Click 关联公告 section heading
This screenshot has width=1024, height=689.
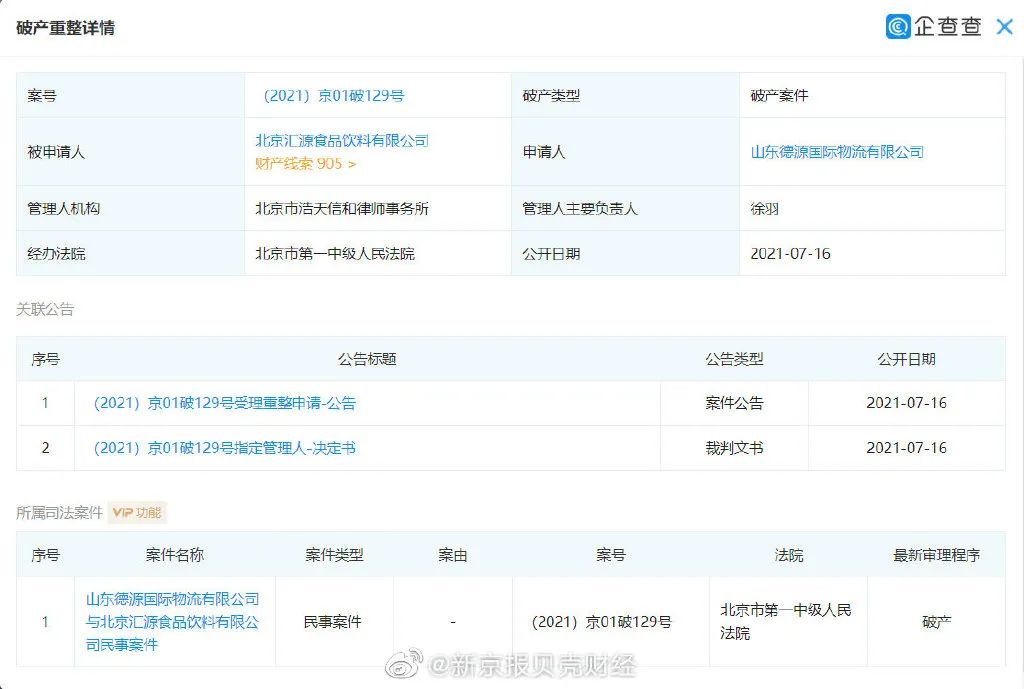pyautogui.click(x=45, y=309)
